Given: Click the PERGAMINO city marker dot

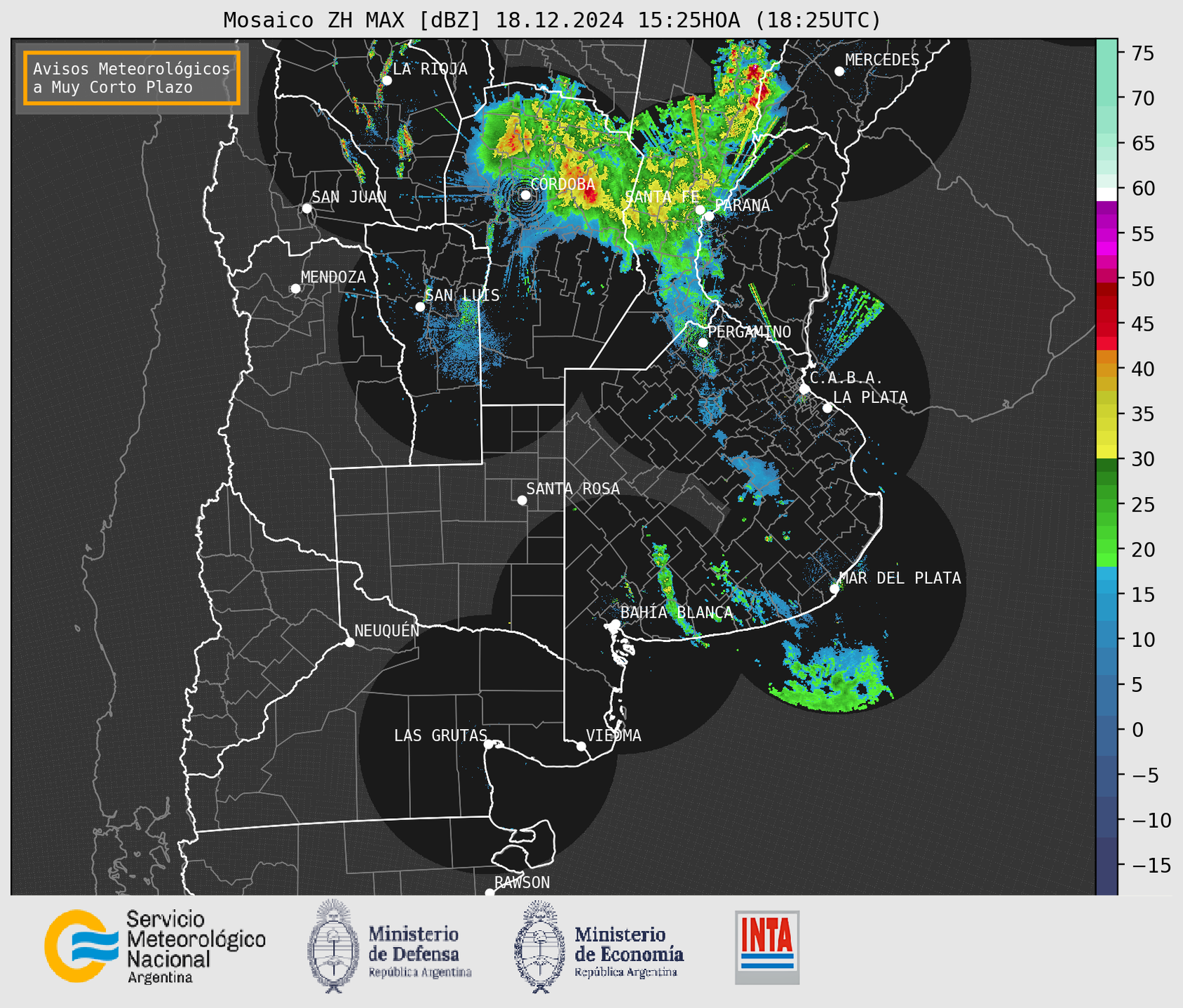Looking at the screenshot, I should (703, 343).
